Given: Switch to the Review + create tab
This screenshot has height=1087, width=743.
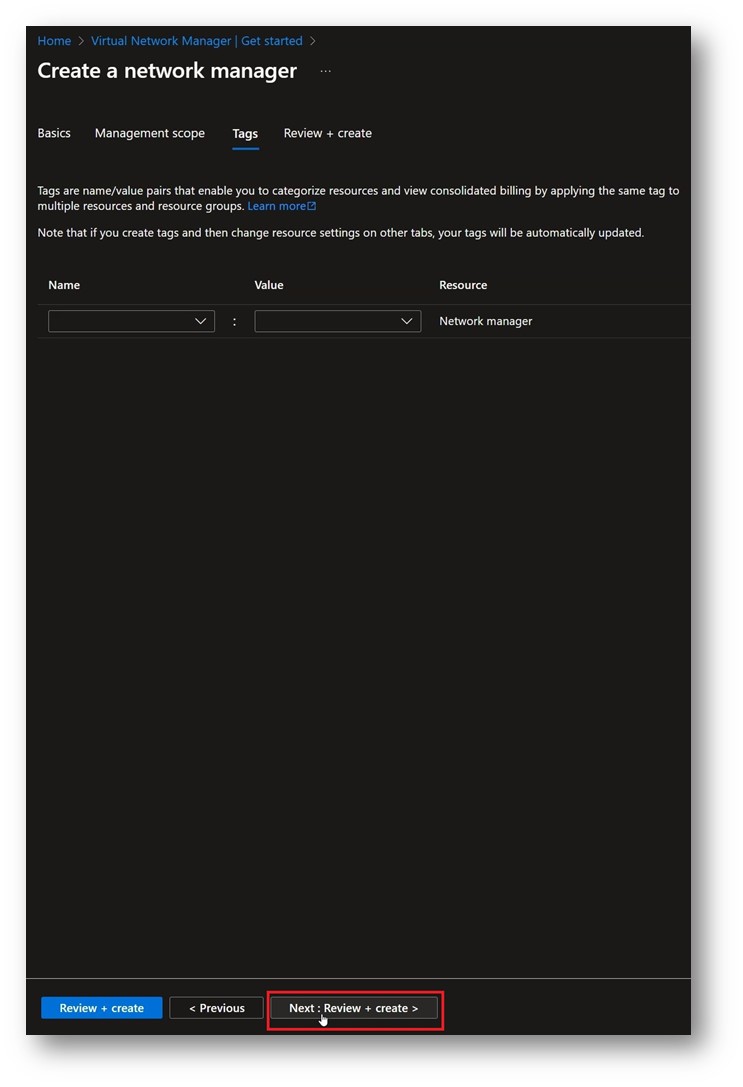Looking at the screenshot, I should 328,133.
